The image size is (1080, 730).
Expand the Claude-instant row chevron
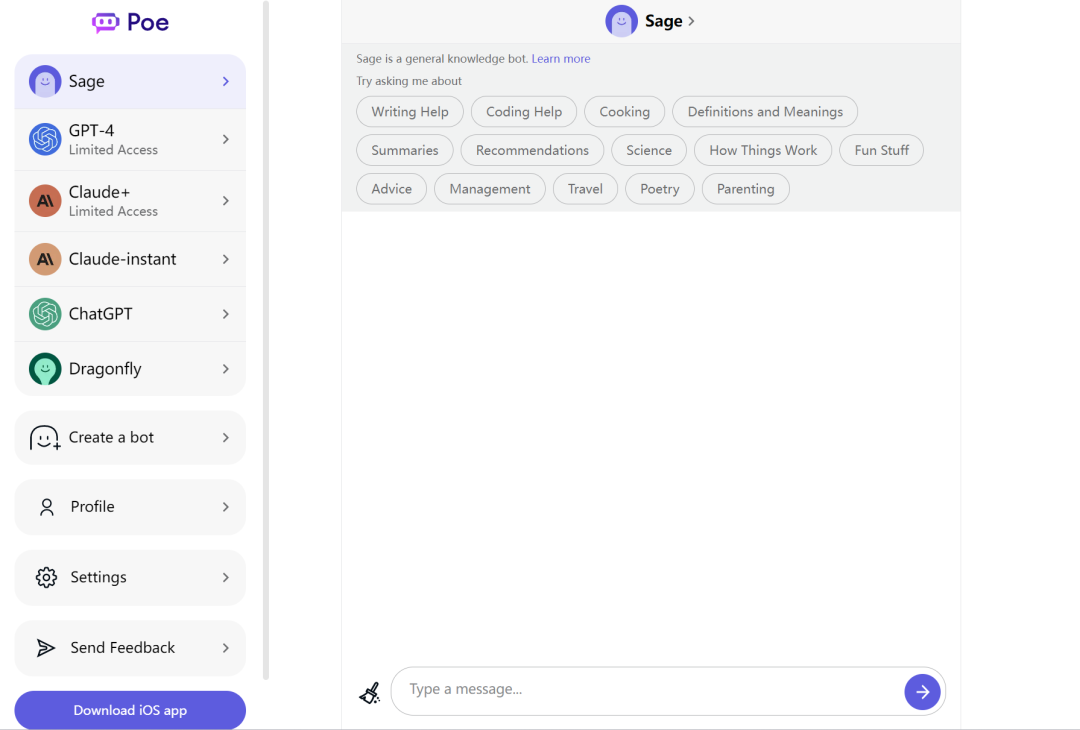point(226,259)
